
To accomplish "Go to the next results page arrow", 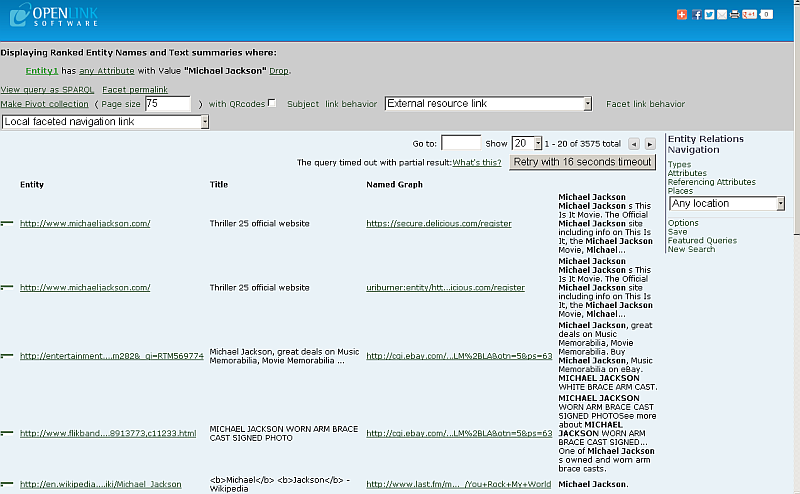I will pos(650,144).
